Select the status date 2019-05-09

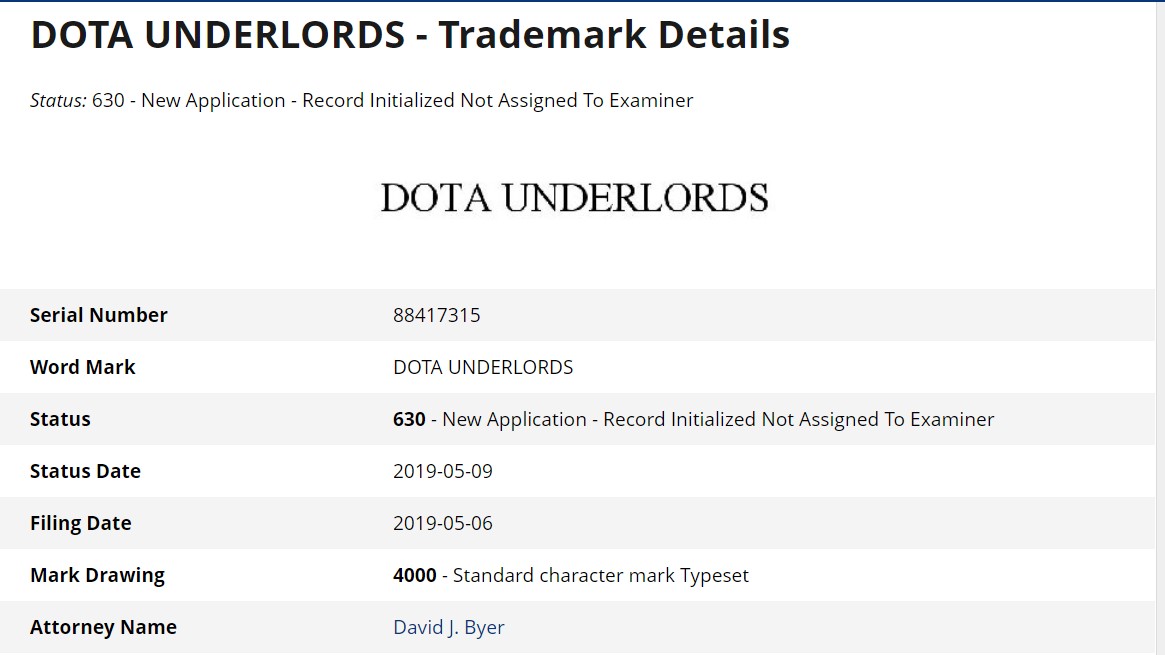(x=443, y=472)
